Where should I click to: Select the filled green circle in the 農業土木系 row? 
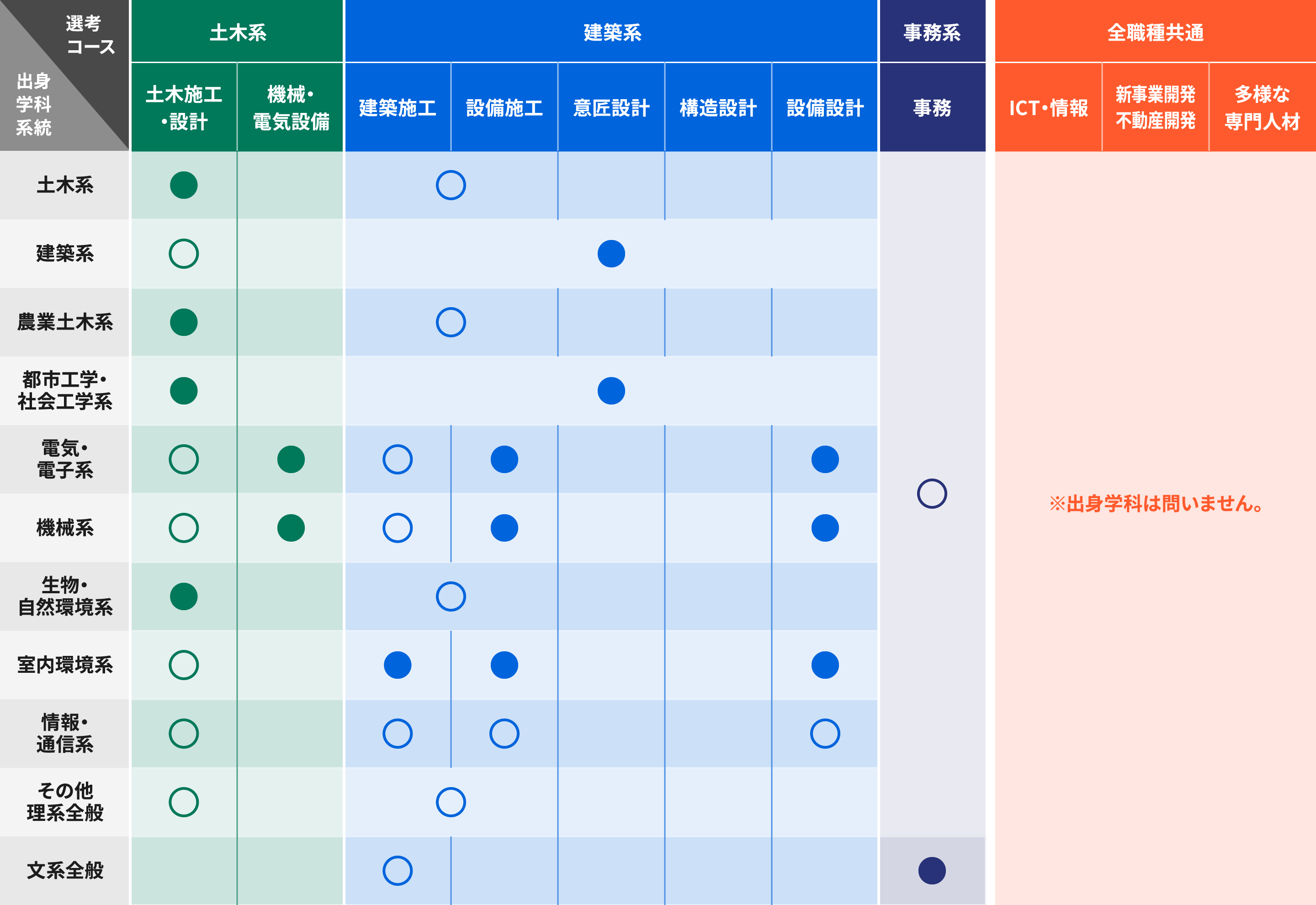184,322
